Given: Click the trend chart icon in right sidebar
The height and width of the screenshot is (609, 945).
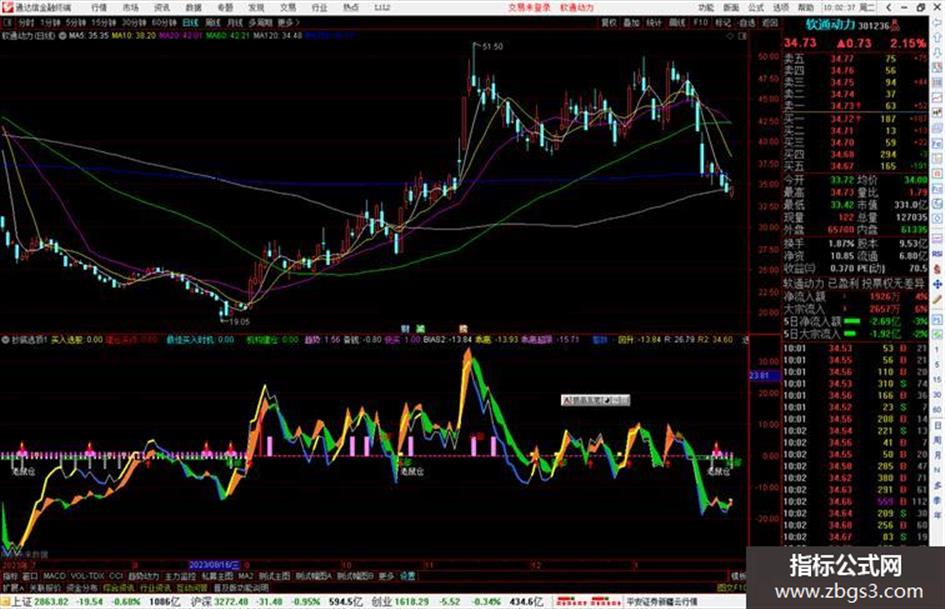Looking at the screenshot, I should pos(937,97).
